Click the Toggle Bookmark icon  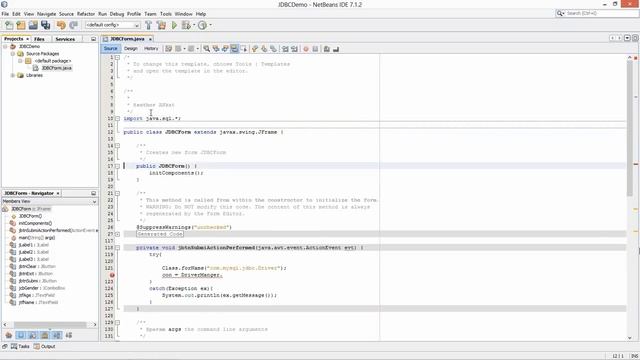(273, 49)
